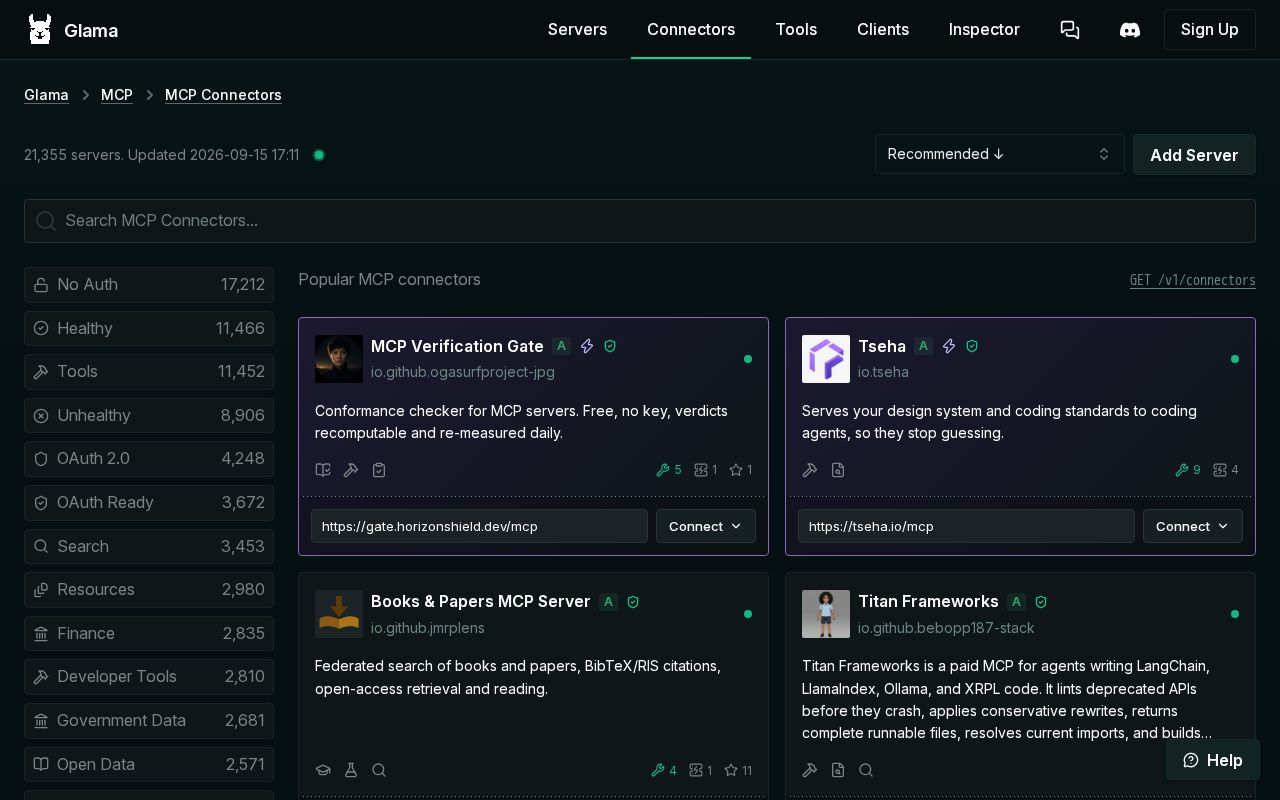This screenshot has width=1280, height=800.
Task: Toggle the Developer Tools filter
Action: point(149,677)
